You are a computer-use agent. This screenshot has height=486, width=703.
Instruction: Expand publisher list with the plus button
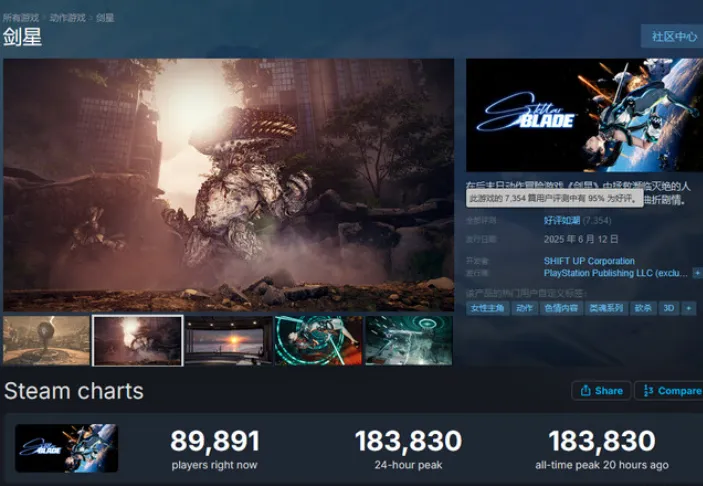point(698,273)
